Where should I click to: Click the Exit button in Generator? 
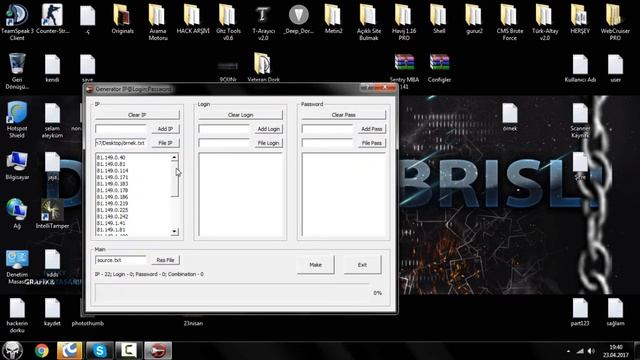click(x=362, y=265)
